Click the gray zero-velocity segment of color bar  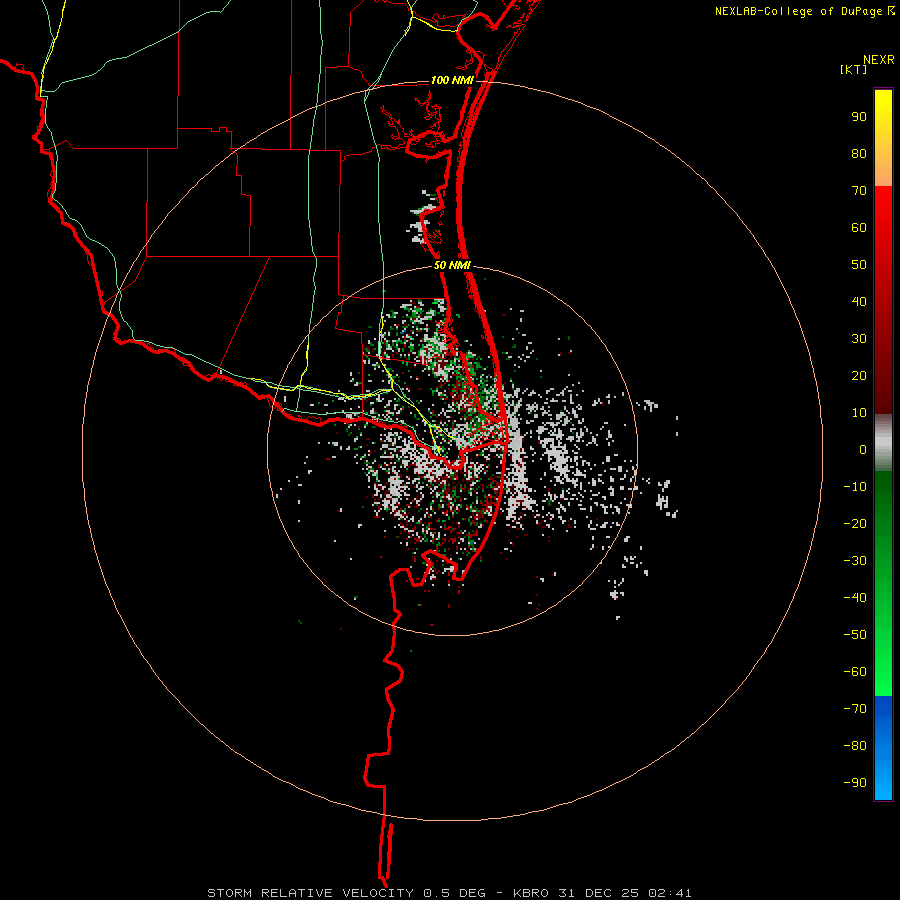tap(883, 443)
